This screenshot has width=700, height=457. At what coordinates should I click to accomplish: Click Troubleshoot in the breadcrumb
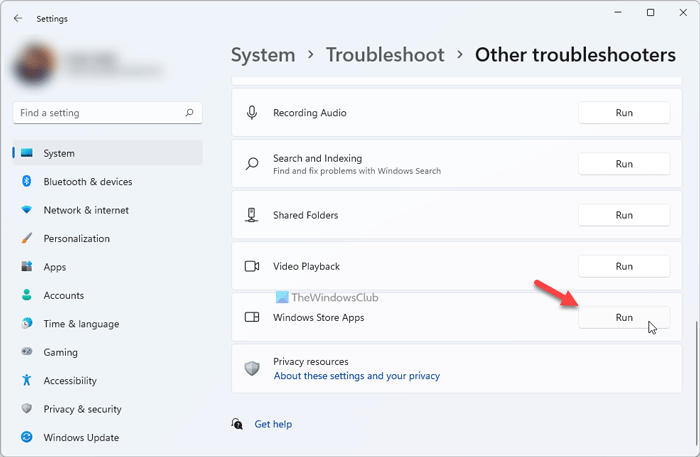coord(385,55)
